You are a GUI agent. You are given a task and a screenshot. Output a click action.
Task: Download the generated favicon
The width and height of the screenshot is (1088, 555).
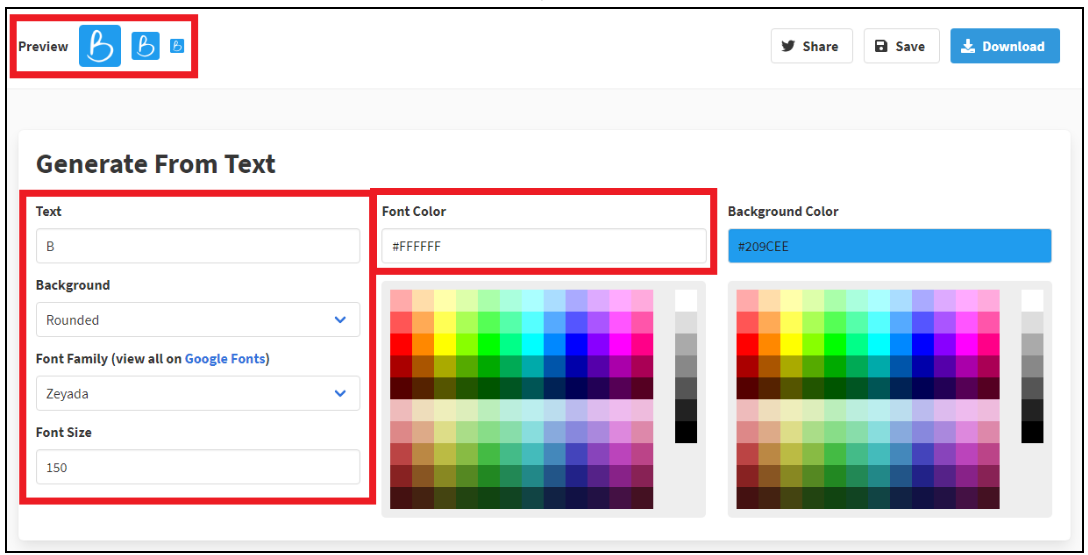1005,46
